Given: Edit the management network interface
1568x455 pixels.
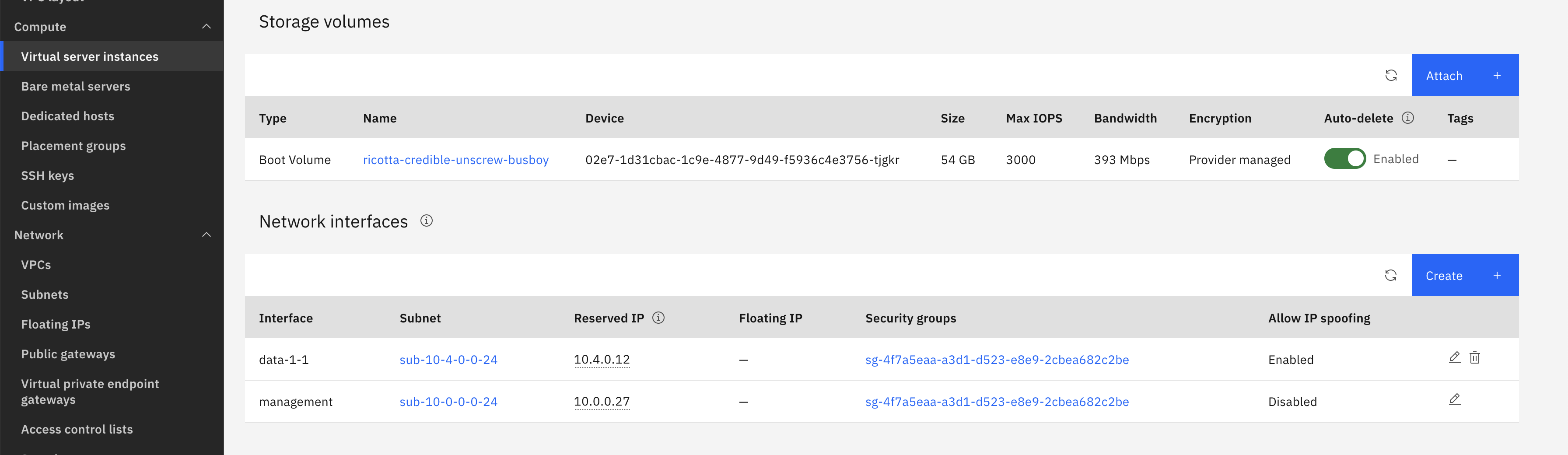Looking at the screenshot, I should click(x=1454, y=399).
